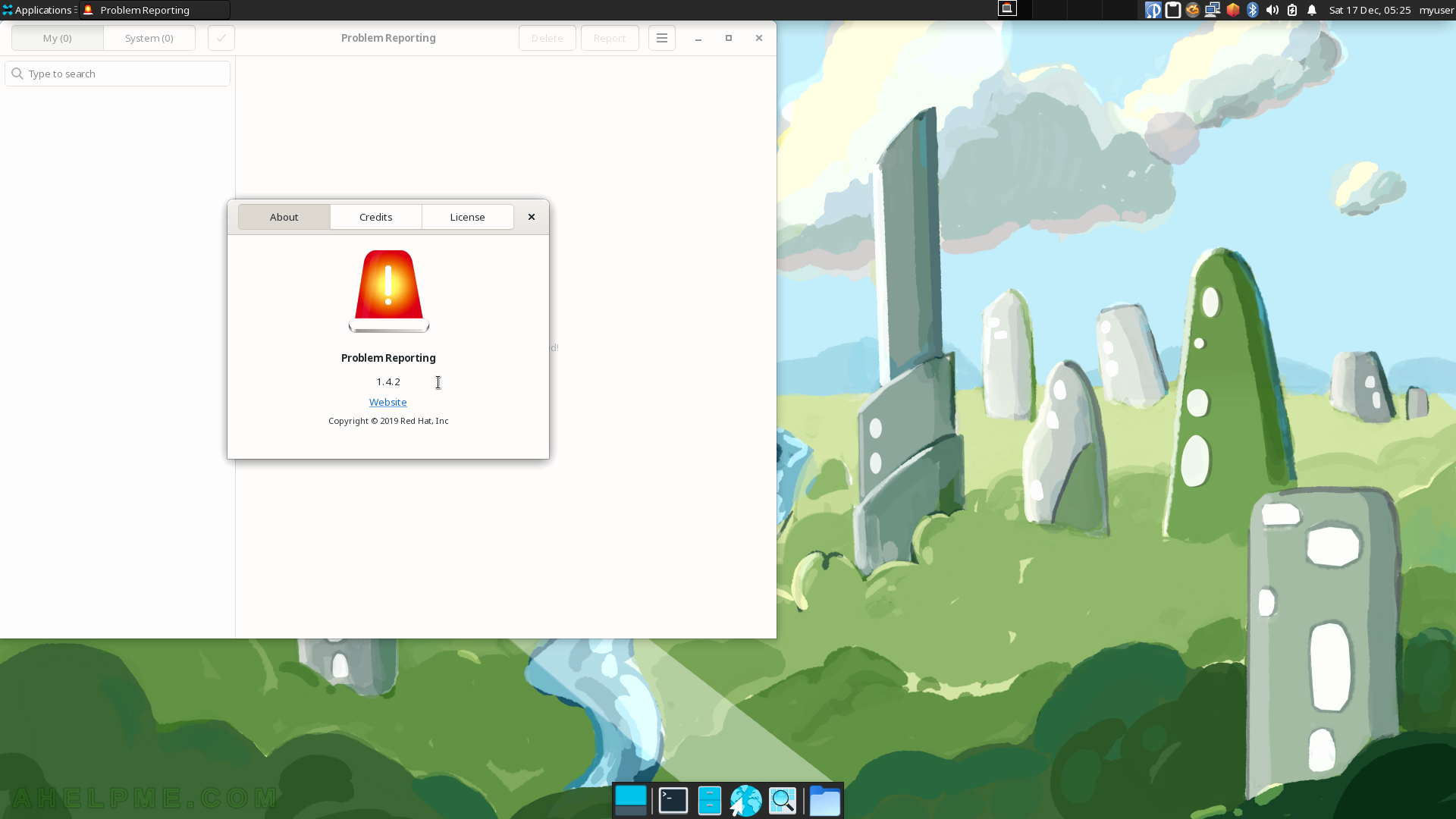
Task: Toggle the checkmark selection mode button
Action: pyautogui.click(x=221, y=38)
